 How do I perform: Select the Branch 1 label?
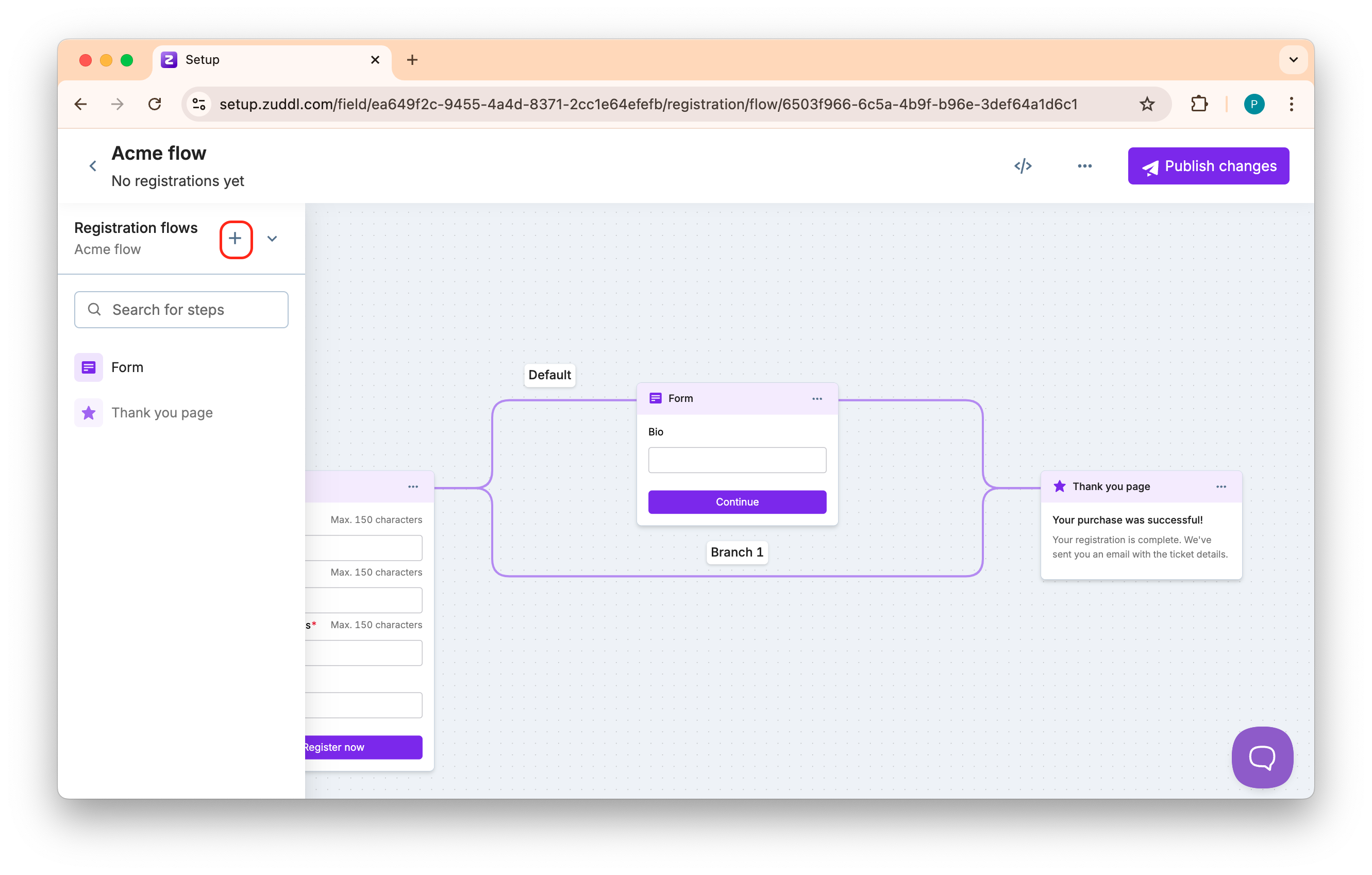point(737,552)
